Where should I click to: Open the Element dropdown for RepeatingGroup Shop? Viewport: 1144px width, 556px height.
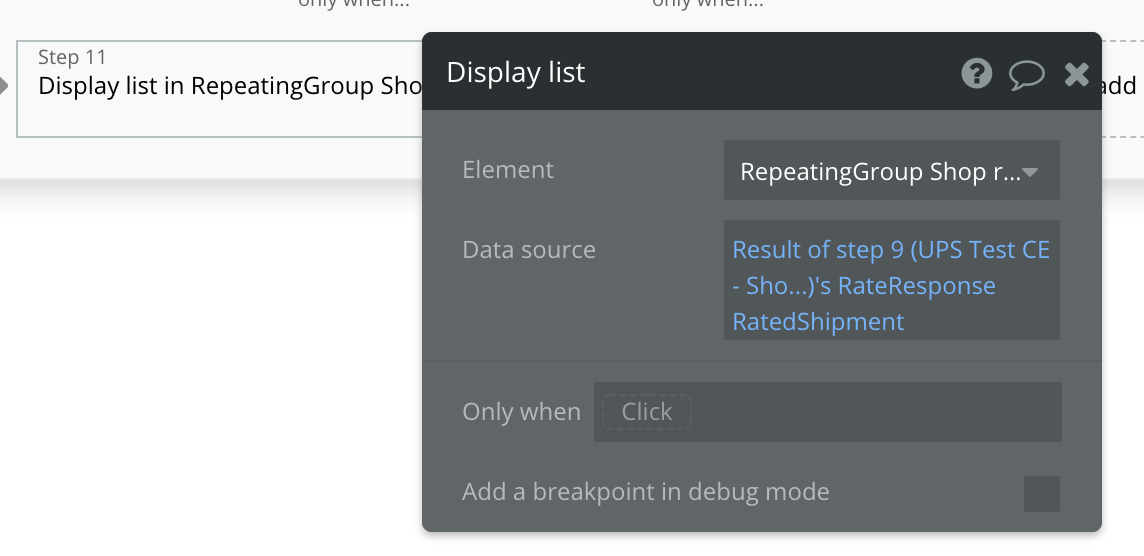[880, 172]
